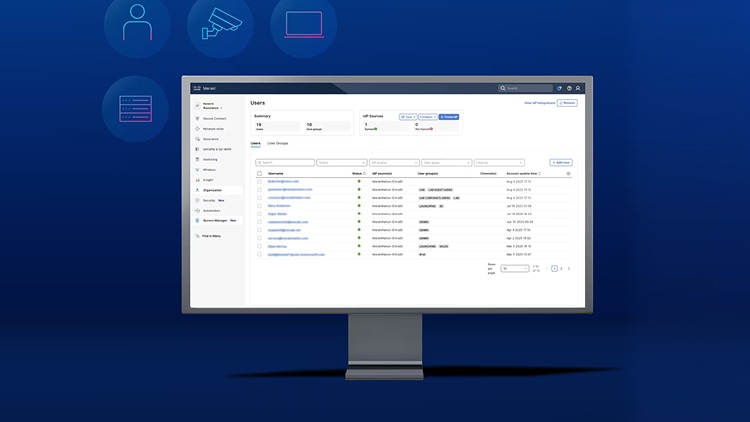
Task: Toggle the select-all checkbox in Username header
Action: (x=259, y=174)
